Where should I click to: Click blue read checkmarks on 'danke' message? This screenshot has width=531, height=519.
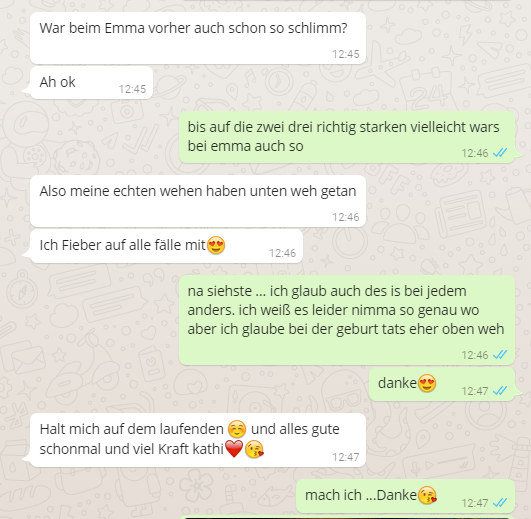500,391
